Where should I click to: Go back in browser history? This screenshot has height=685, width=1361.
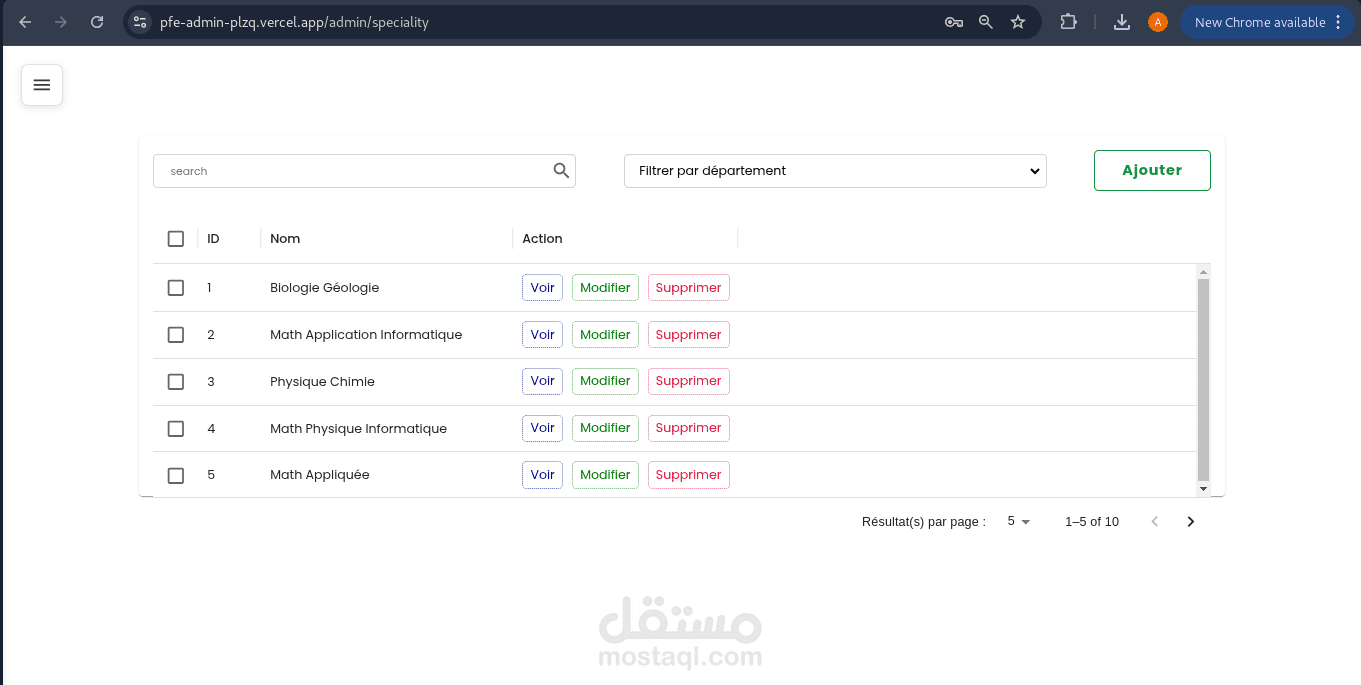tap(25, 22)
